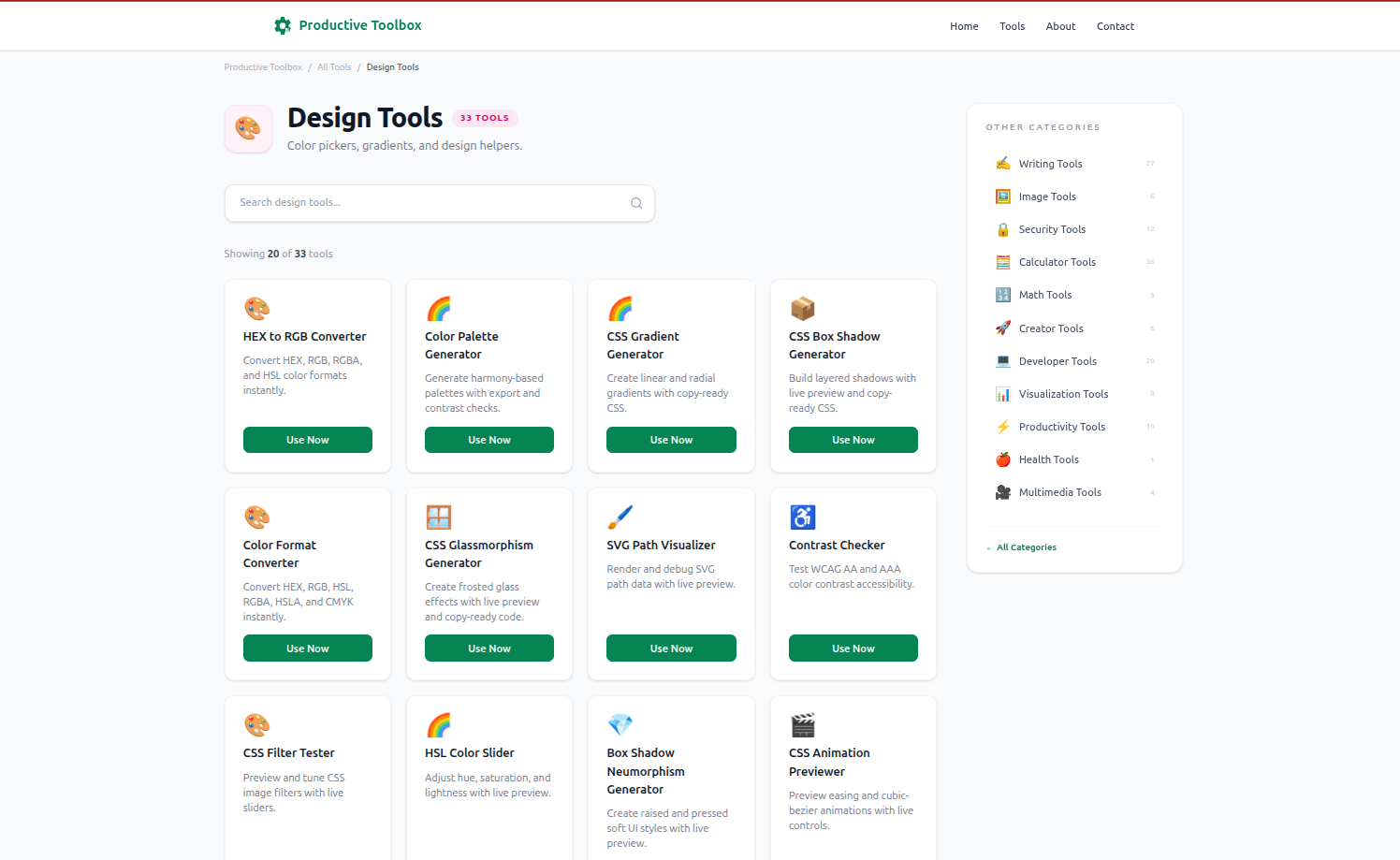This screenshot has height=860, width=1400.
Task: Select the window icon on CSS Glassmorphism Generator
Action: tap(439, 516)
